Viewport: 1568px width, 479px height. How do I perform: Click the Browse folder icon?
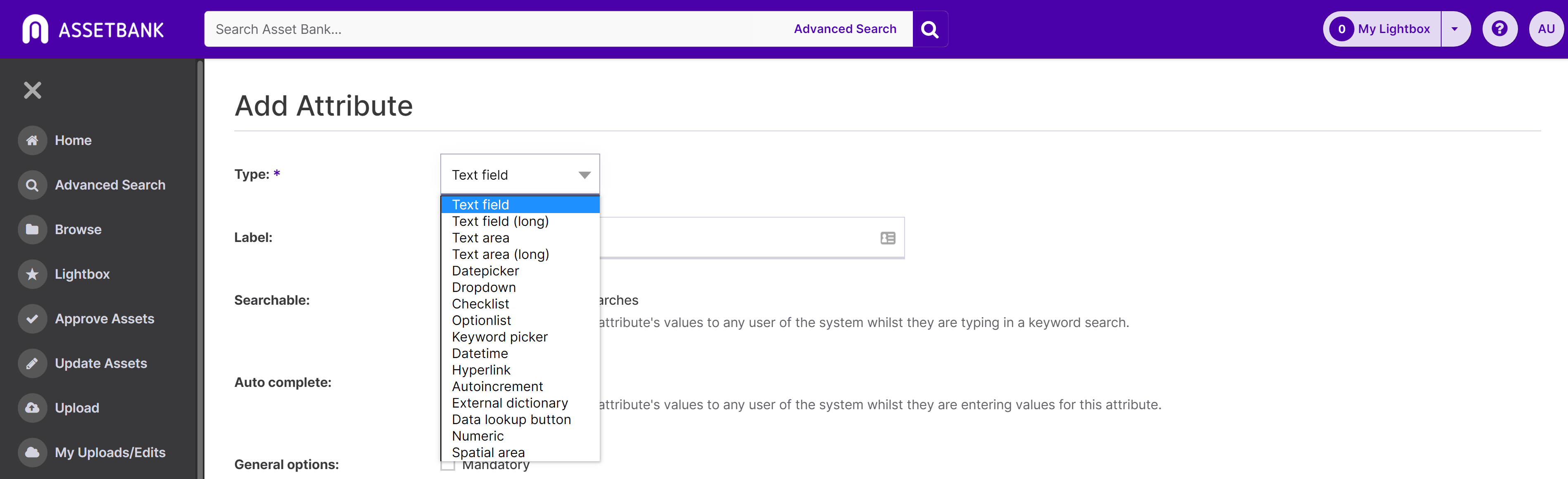[32, 230]
